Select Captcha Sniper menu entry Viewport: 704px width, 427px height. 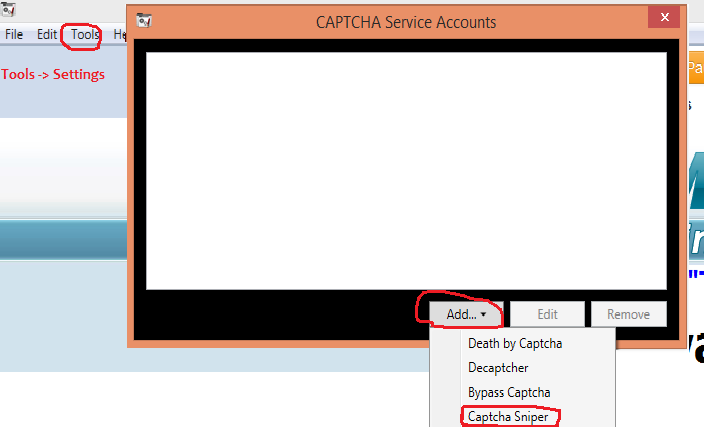coord(508,416)
